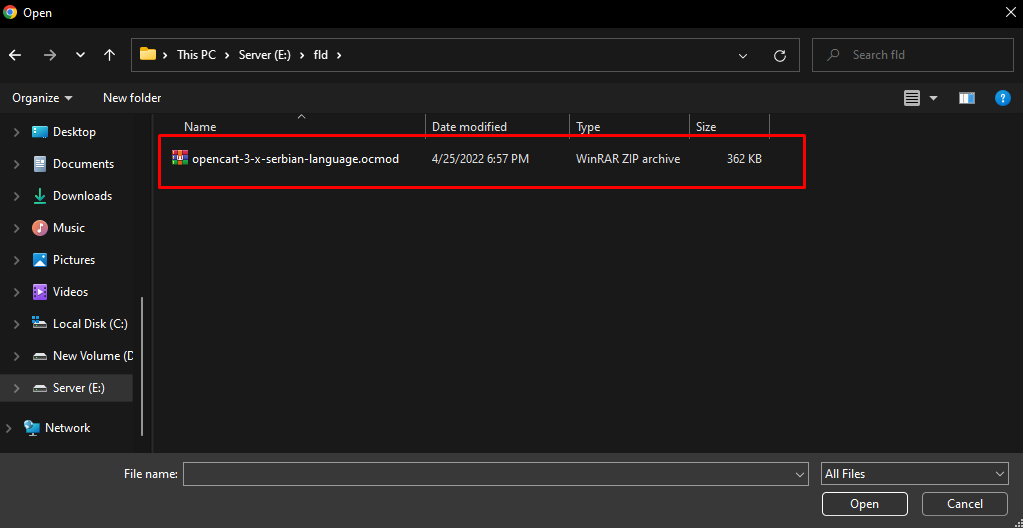Open Desktop in the navigation pane
Screen dimensions: 1023x528
pos(74,132)
